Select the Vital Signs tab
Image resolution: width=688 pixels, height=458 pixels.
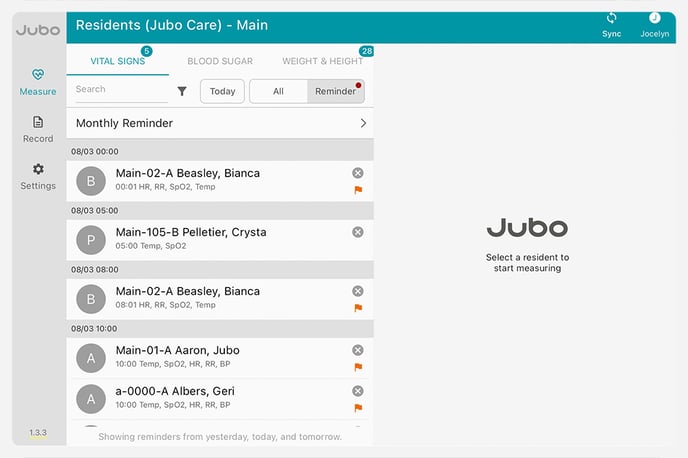coord(117,61)
